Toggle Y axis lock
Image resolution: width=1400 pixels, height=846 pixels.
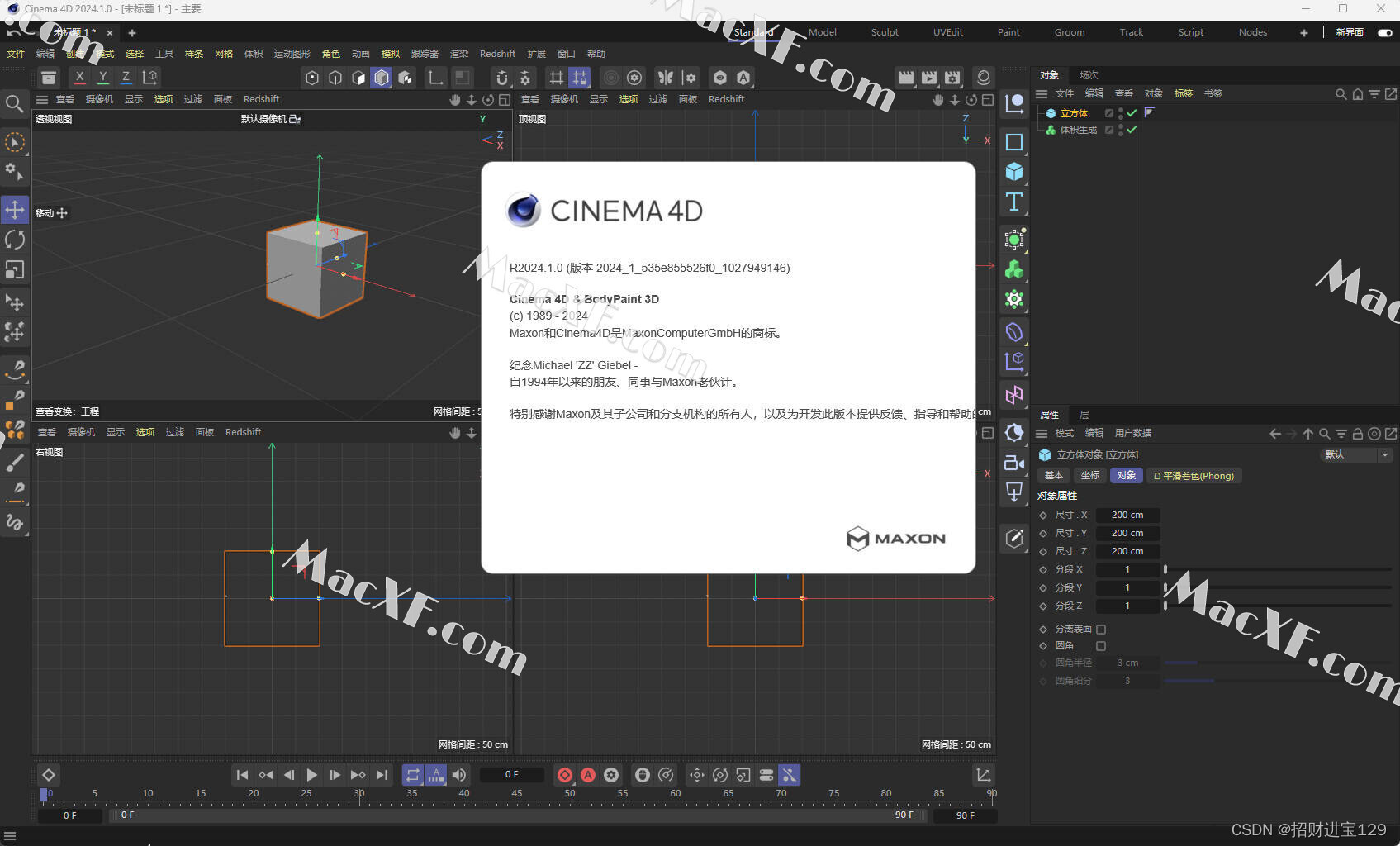102,77
